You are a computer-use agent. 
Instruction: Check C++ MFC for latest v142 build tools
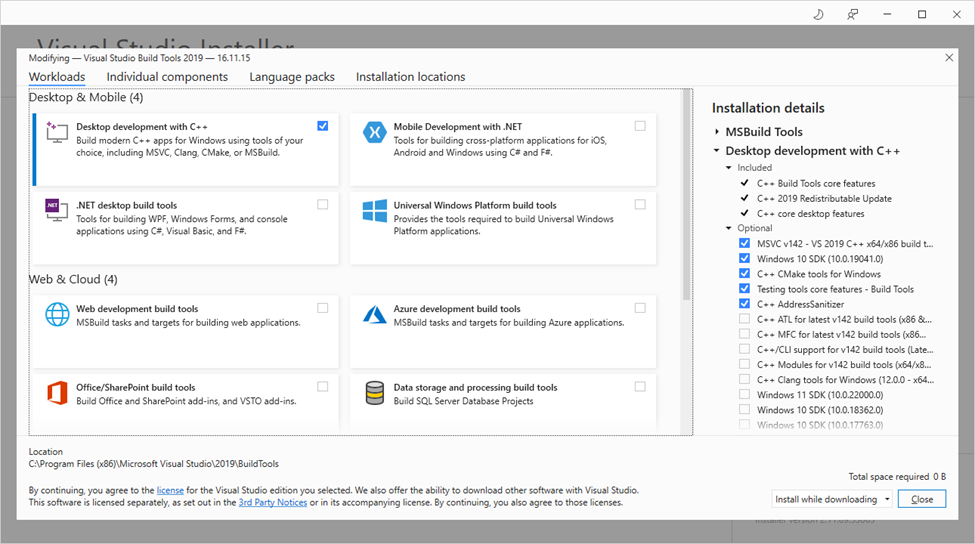pos(744,334)
